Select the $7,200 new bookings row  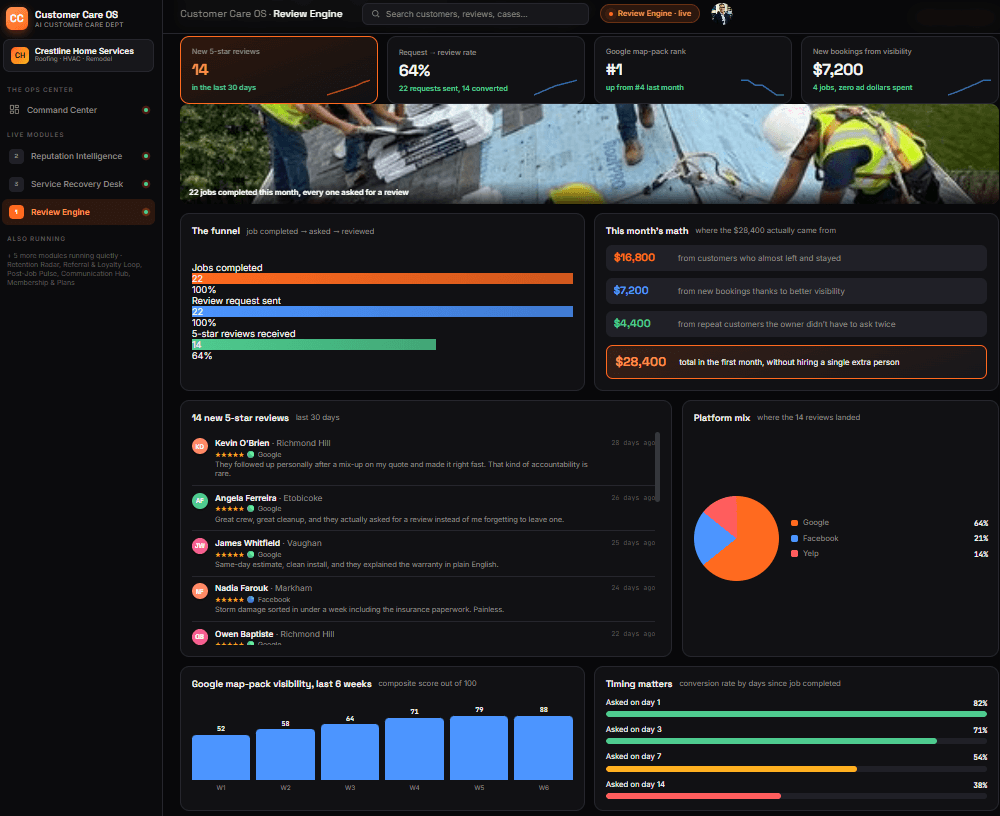click(796, 291)
